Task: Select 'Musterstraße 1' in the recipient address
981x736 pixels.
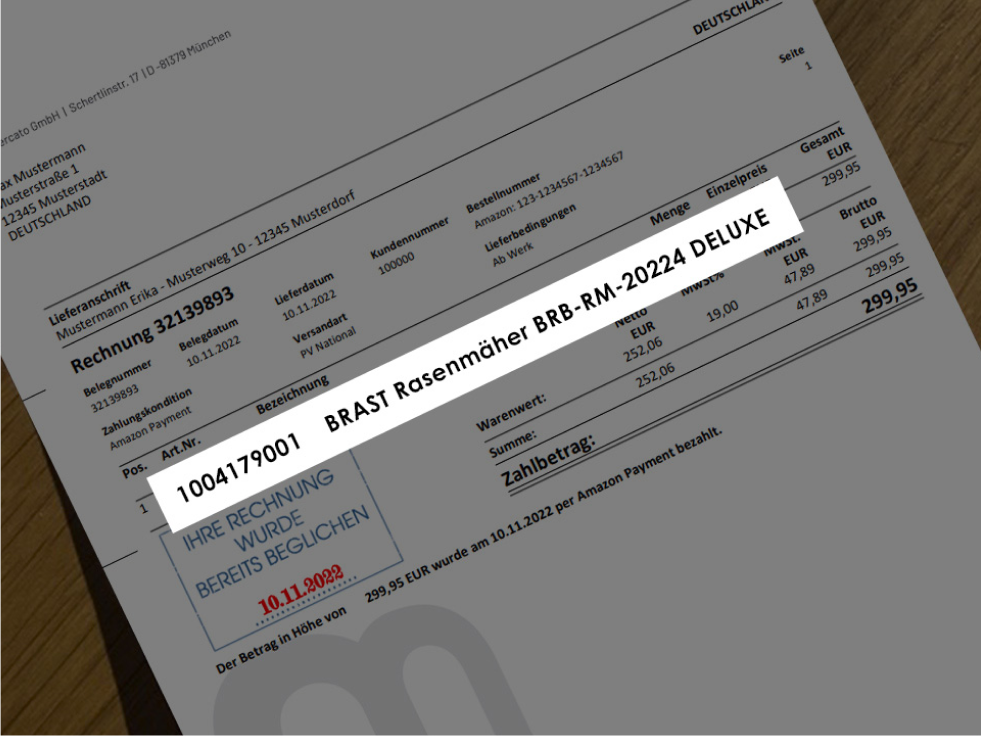Action: click(x=38, y=187)
